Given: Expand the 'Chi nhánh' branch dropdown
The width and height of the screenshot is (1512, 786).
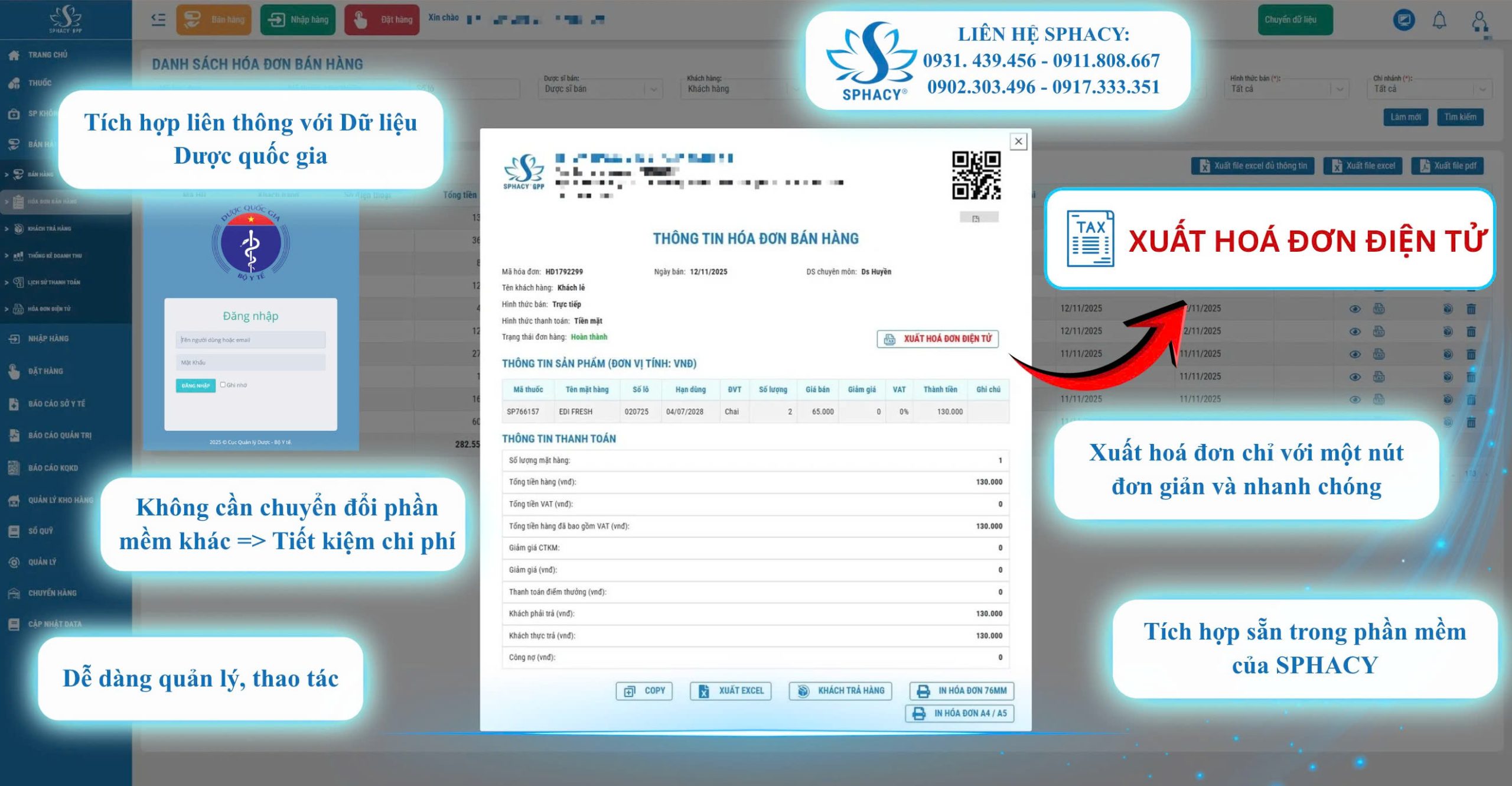Looking at the screenshot, I should coord(1430,89).
